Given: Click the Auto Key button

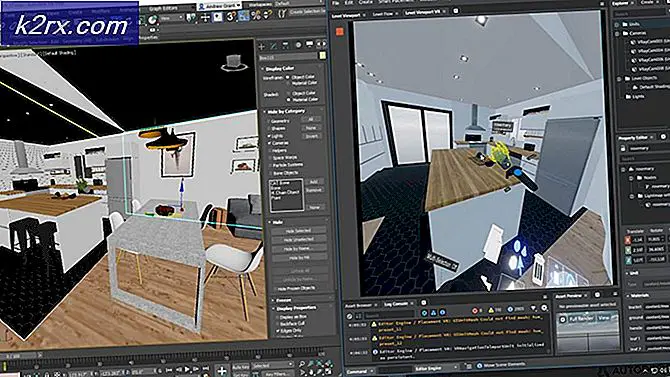Looking at the screenshot, I should 241,367.
